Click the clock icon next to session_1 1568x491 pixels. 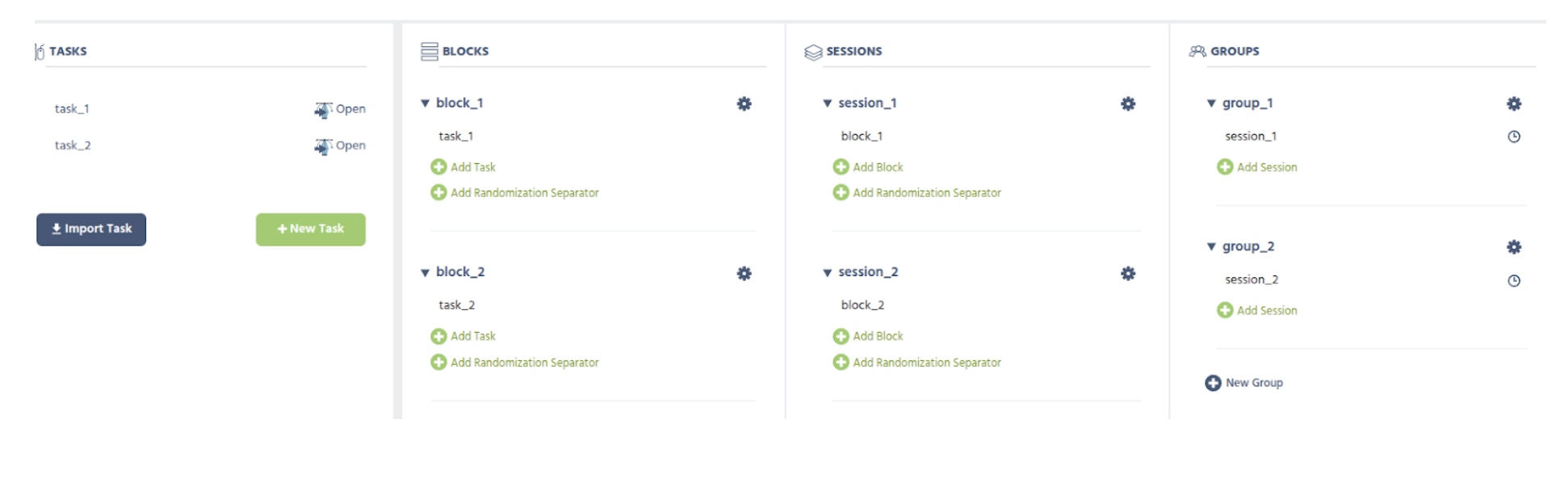point(1515,136)
